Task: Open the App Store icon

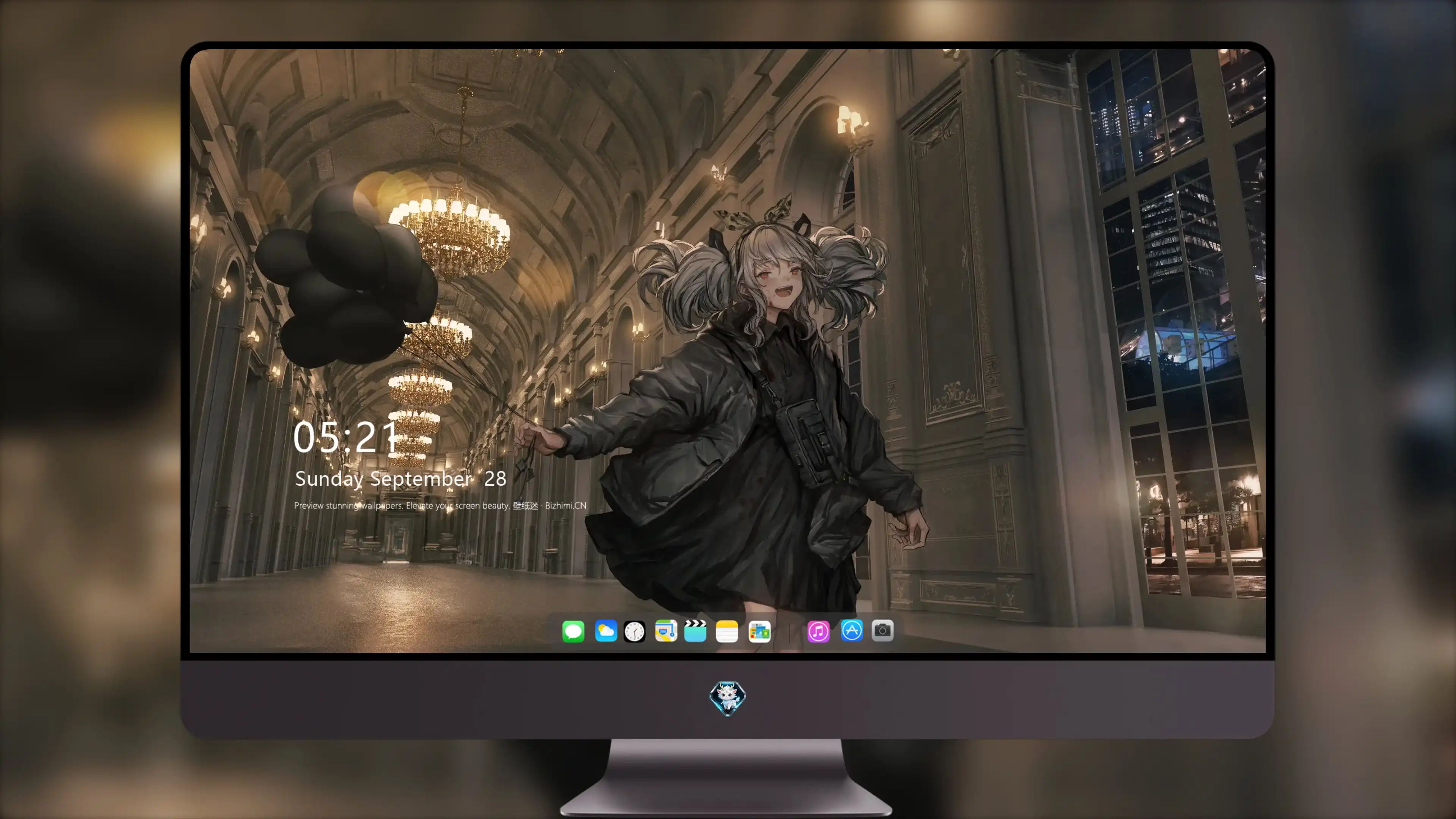Action: pos(852,630)
